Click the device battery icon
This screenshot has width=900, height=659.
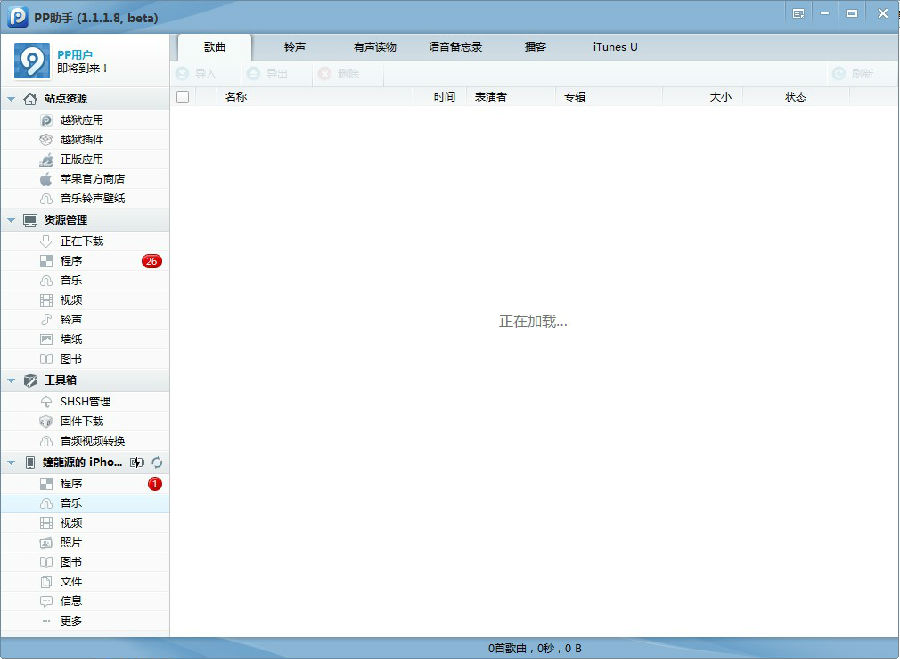point(138,463)
